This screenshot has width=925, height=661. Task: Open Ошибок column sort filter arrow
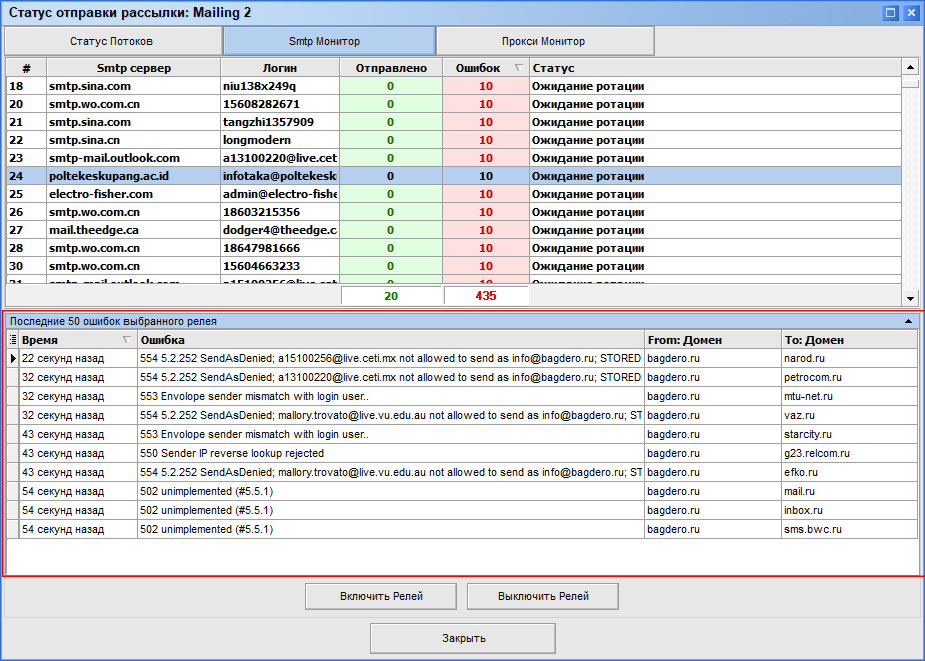[x=519, y=67]
